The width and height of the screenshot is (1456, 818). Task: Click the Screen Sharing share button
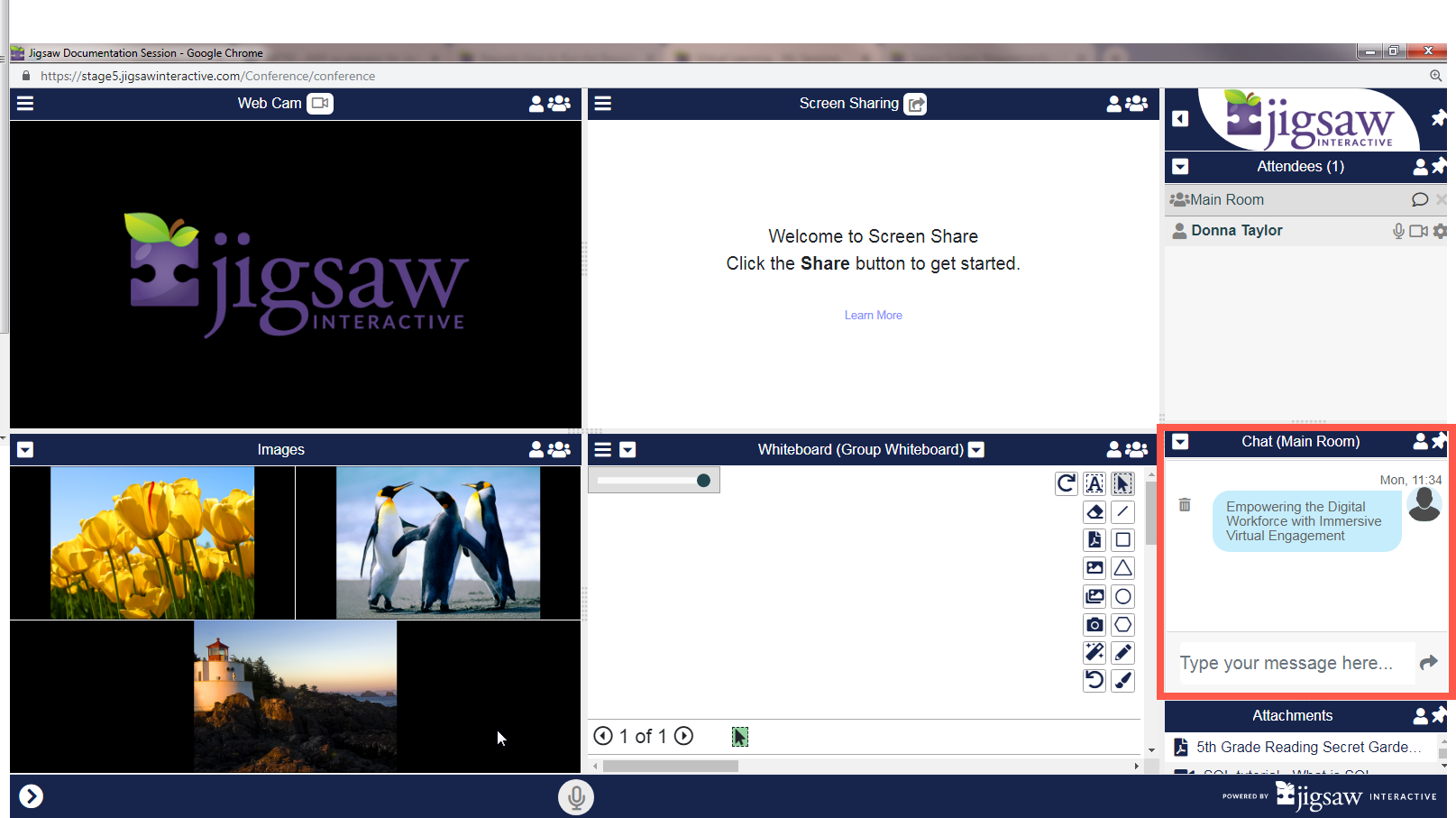pos(916,104)
